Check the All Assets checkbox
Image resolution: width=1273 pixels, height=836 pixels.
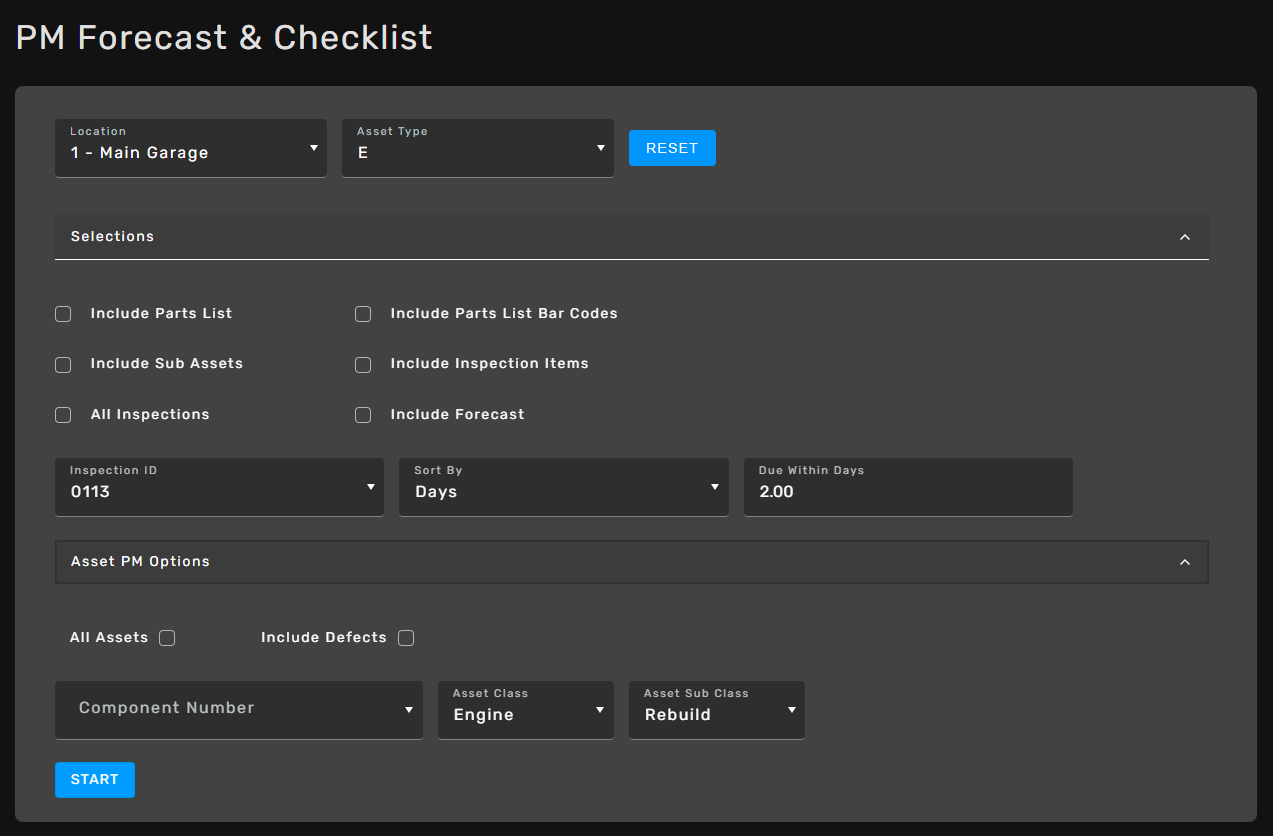coord(167,638)
